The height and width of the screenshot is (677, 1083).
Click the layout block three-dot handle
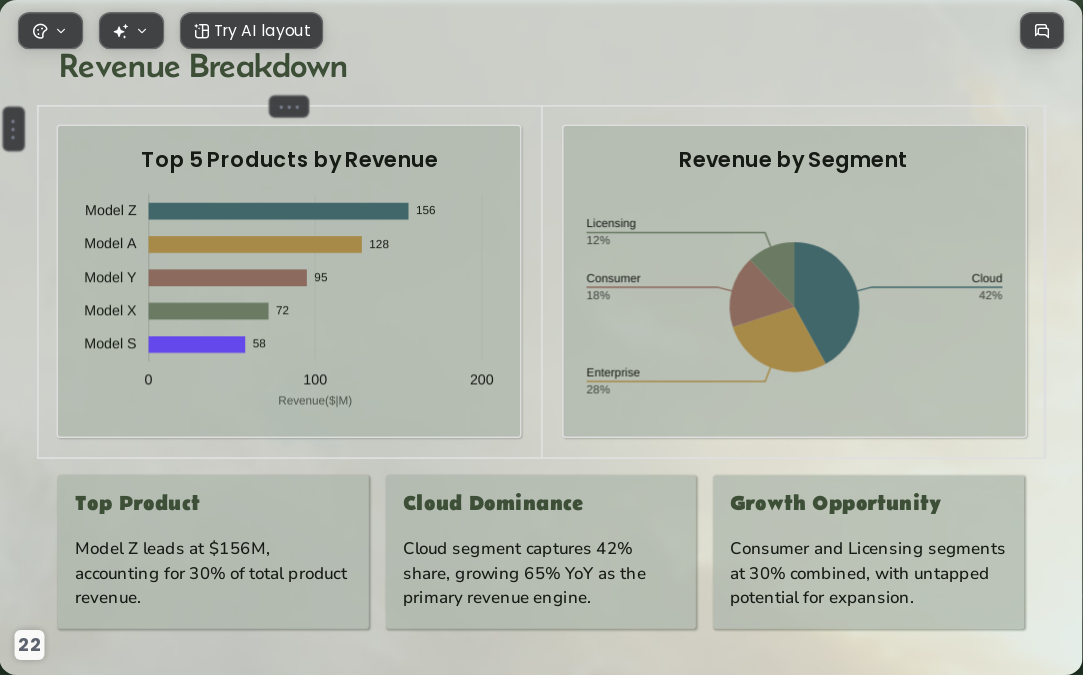pyautogui.click(x=289, y=107)
